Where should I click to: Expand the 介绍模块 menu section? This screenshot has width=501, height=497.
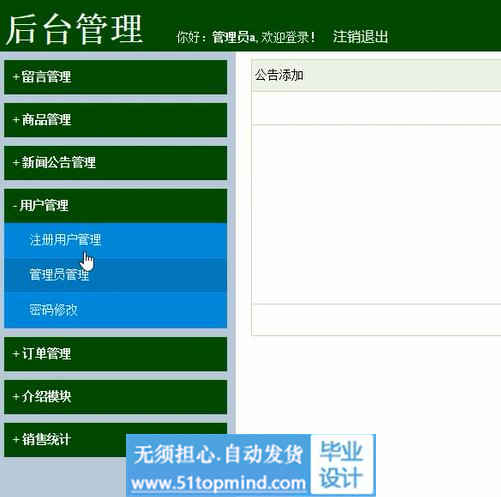pos(115,397)
